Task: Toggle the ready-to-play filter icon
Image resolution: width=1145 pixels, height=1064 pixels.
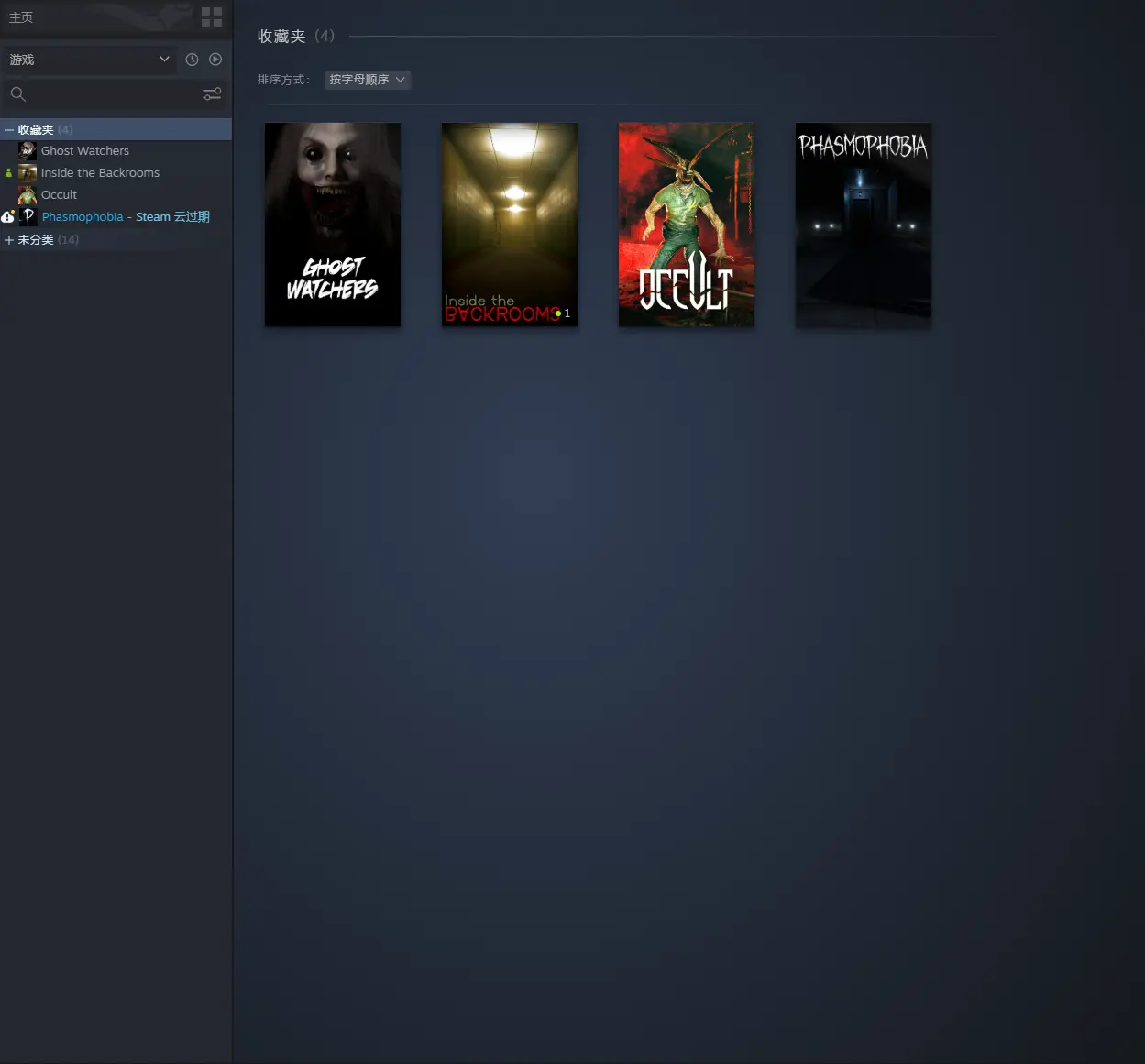Action: pyautogui.click(x=215, y=60)
